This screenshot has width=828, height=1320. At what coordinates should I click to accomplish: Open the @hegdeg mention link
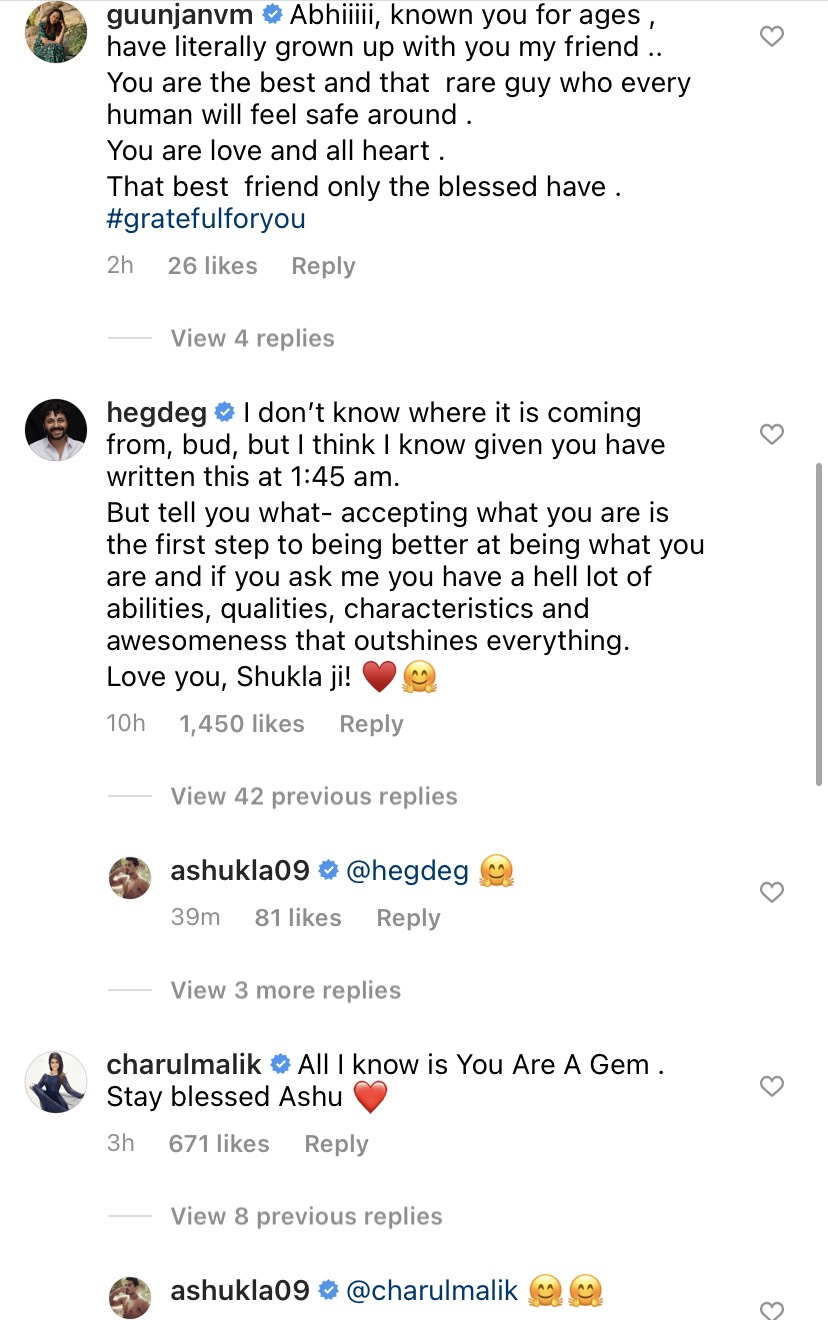(407, 871)
